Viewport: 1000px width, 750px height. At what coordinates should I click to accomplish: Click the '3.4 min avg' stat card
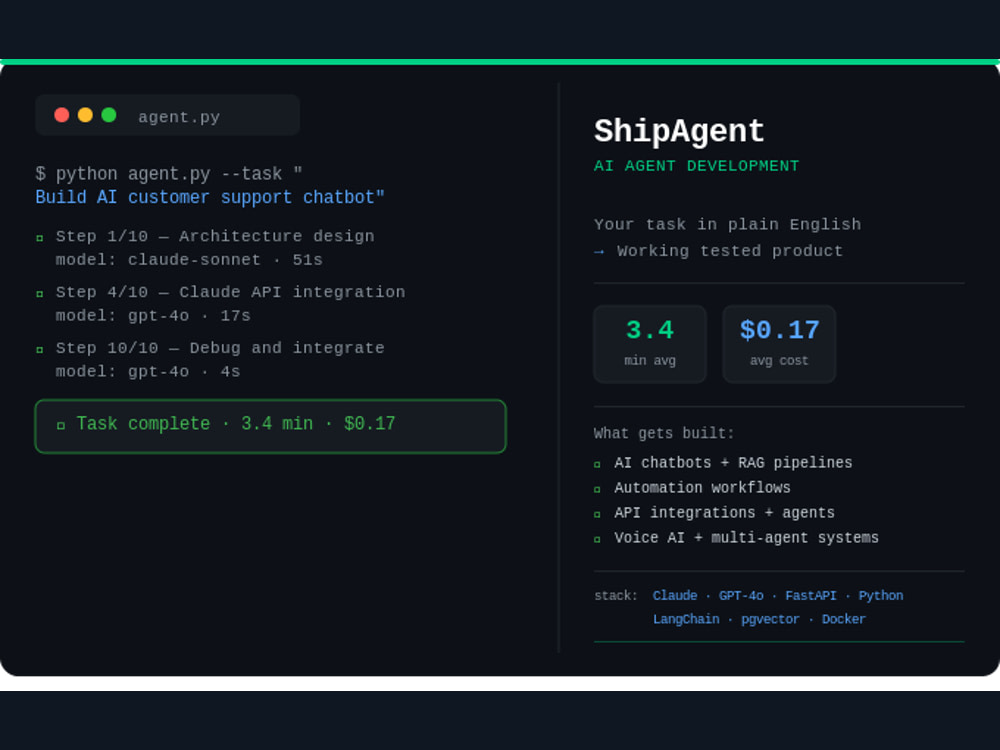[650, 344]
